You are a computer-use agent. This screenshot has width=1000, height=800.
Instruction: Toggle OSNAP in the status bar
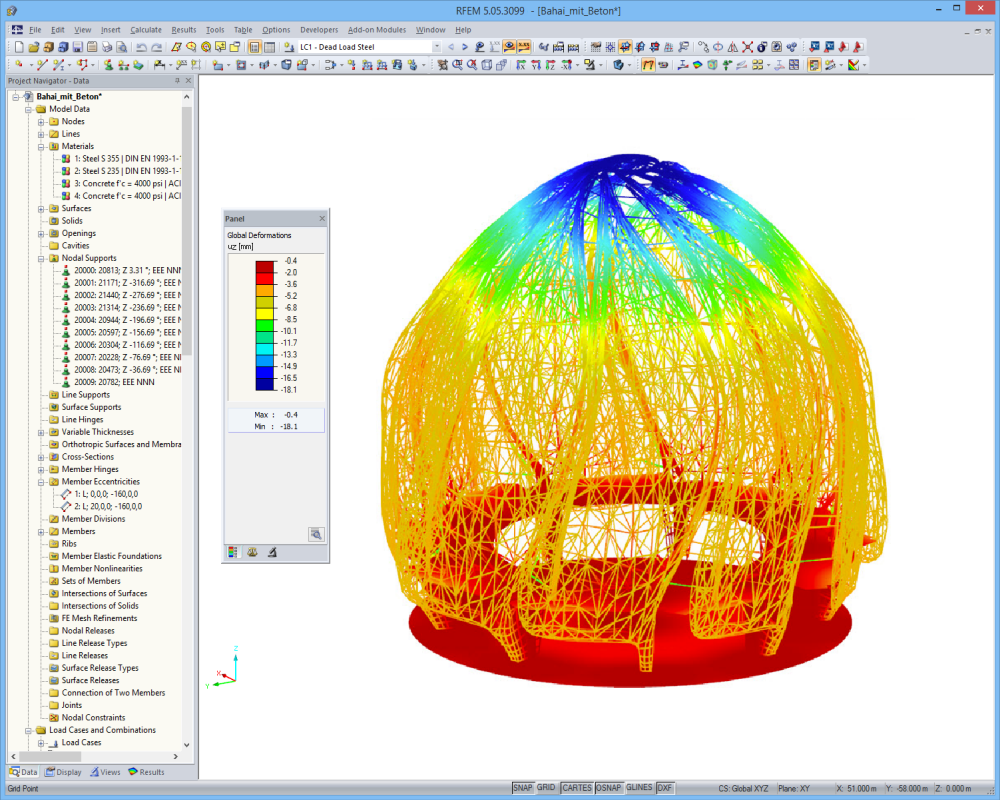click(x=608, y=787)
